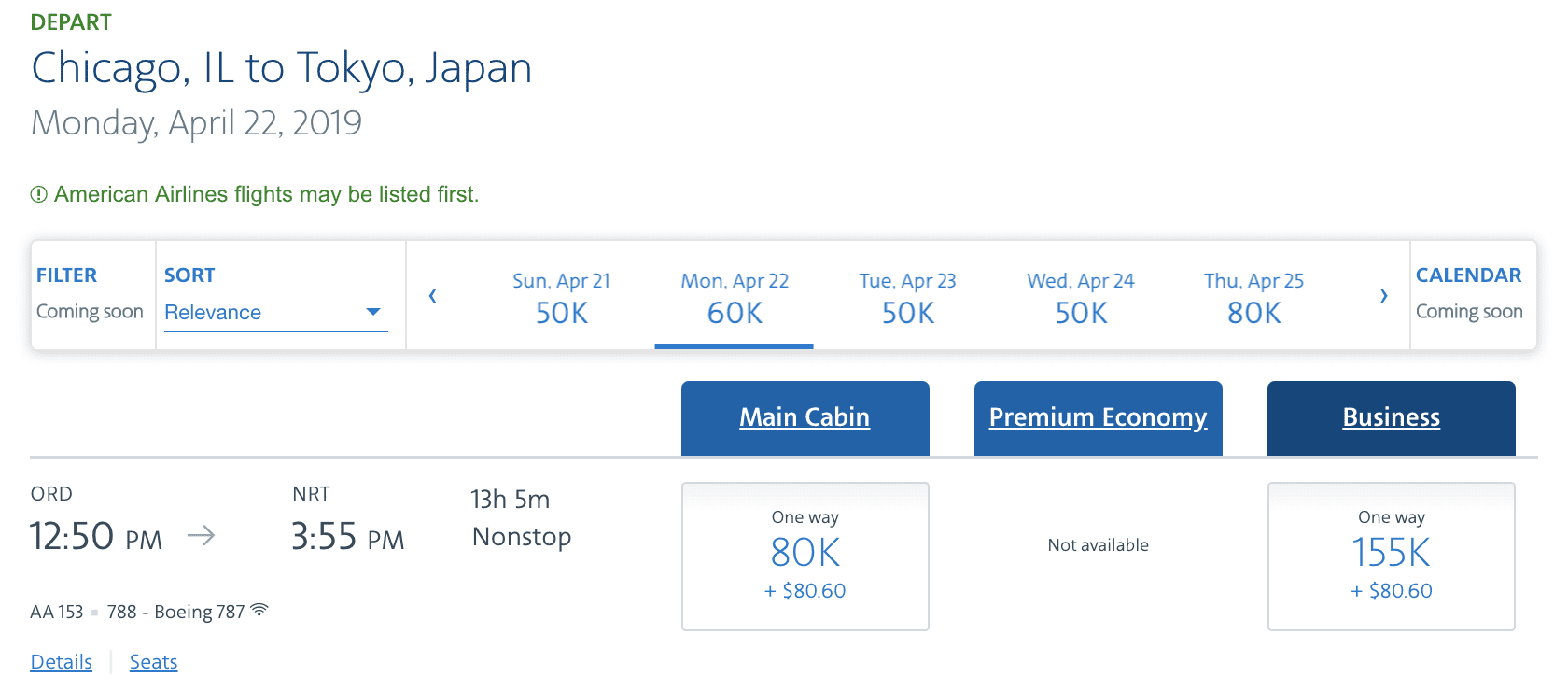Click the info icon before American Airlines notice

point(38,194)
